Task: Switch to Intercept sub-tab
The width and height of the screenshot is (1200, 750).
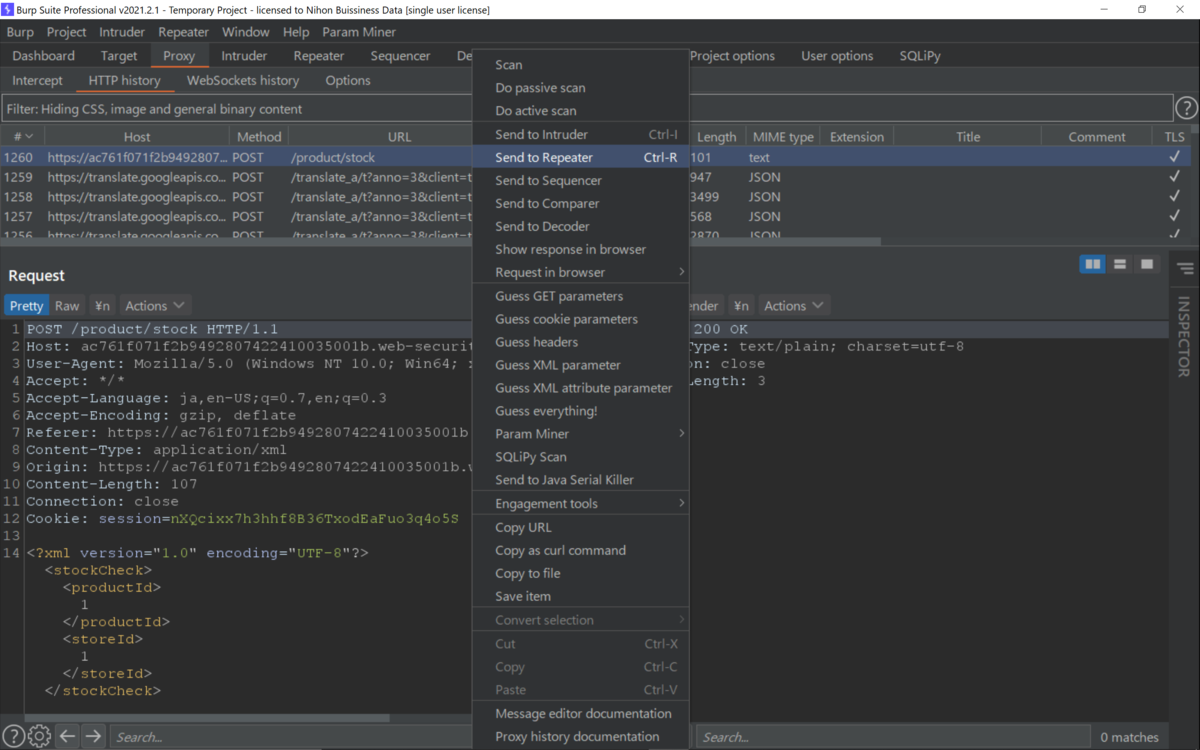Action: 38,80
